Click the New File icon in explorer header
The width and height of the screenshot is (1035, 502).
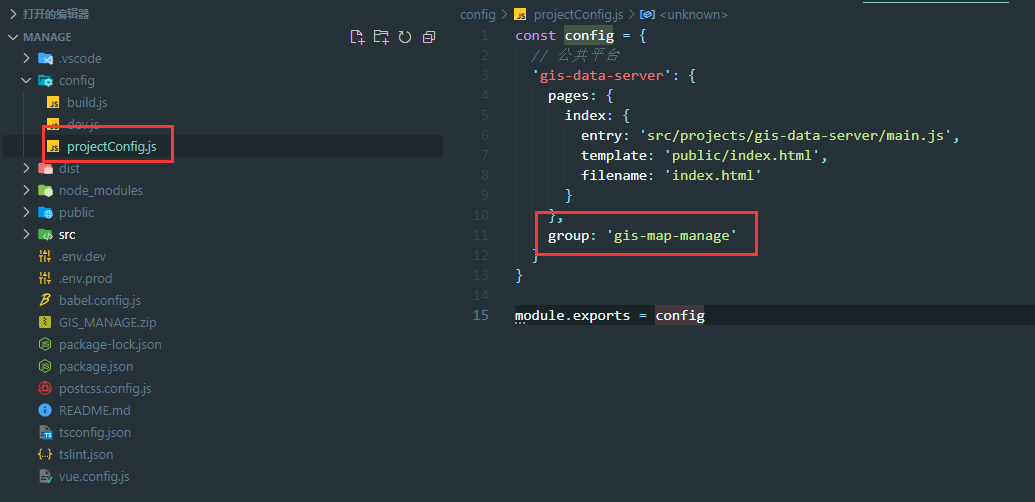tap(357, 37)
